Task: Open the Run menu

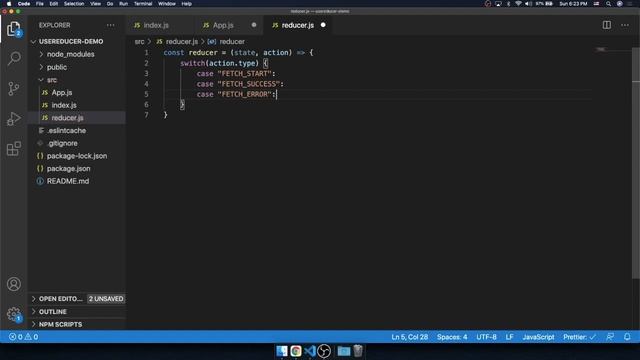Action: tap(124, 4)
